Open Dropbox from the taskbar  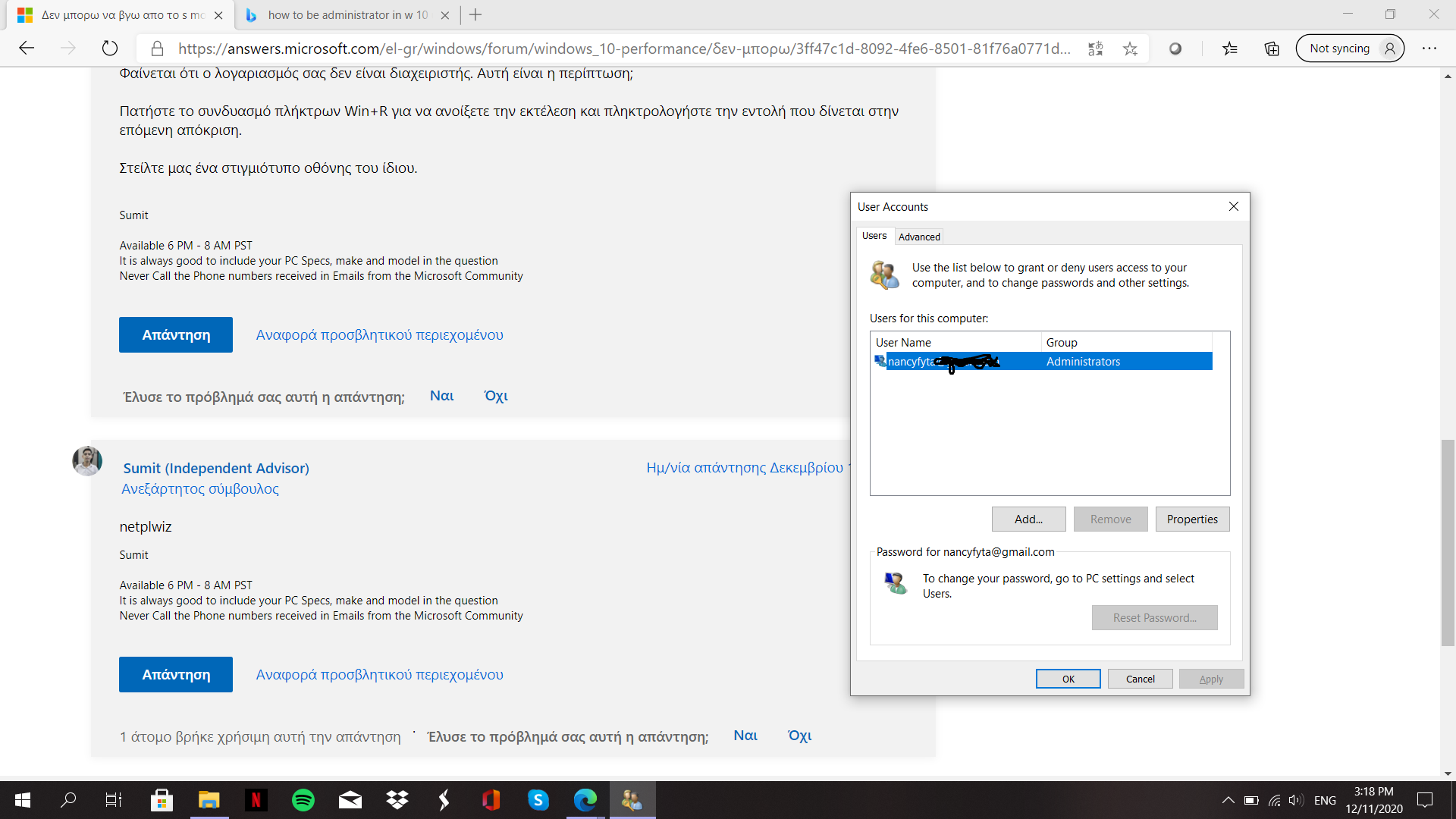click(x=397, y=800)
